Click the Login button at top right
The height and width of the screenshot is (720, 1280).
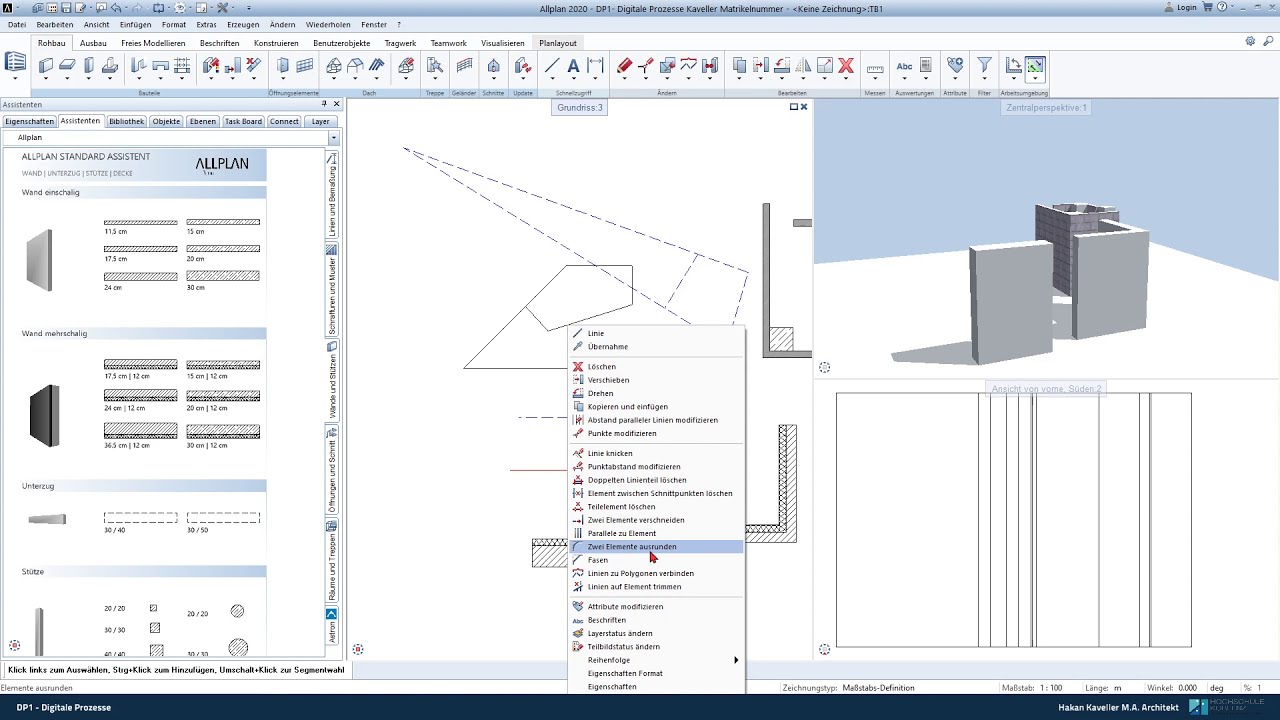(x=1181, y=7)
